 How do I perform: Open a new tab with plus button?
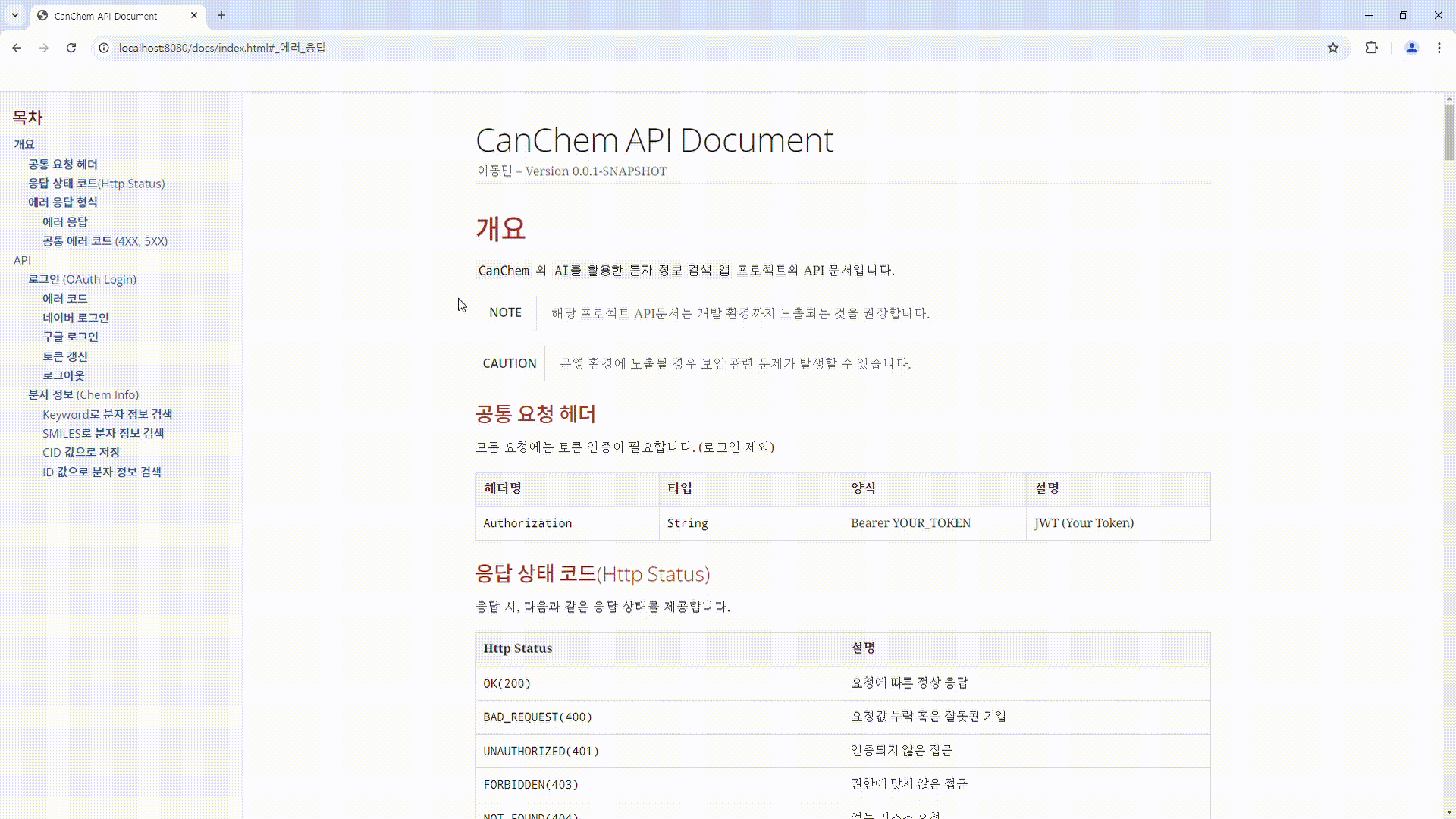(221, 15)
